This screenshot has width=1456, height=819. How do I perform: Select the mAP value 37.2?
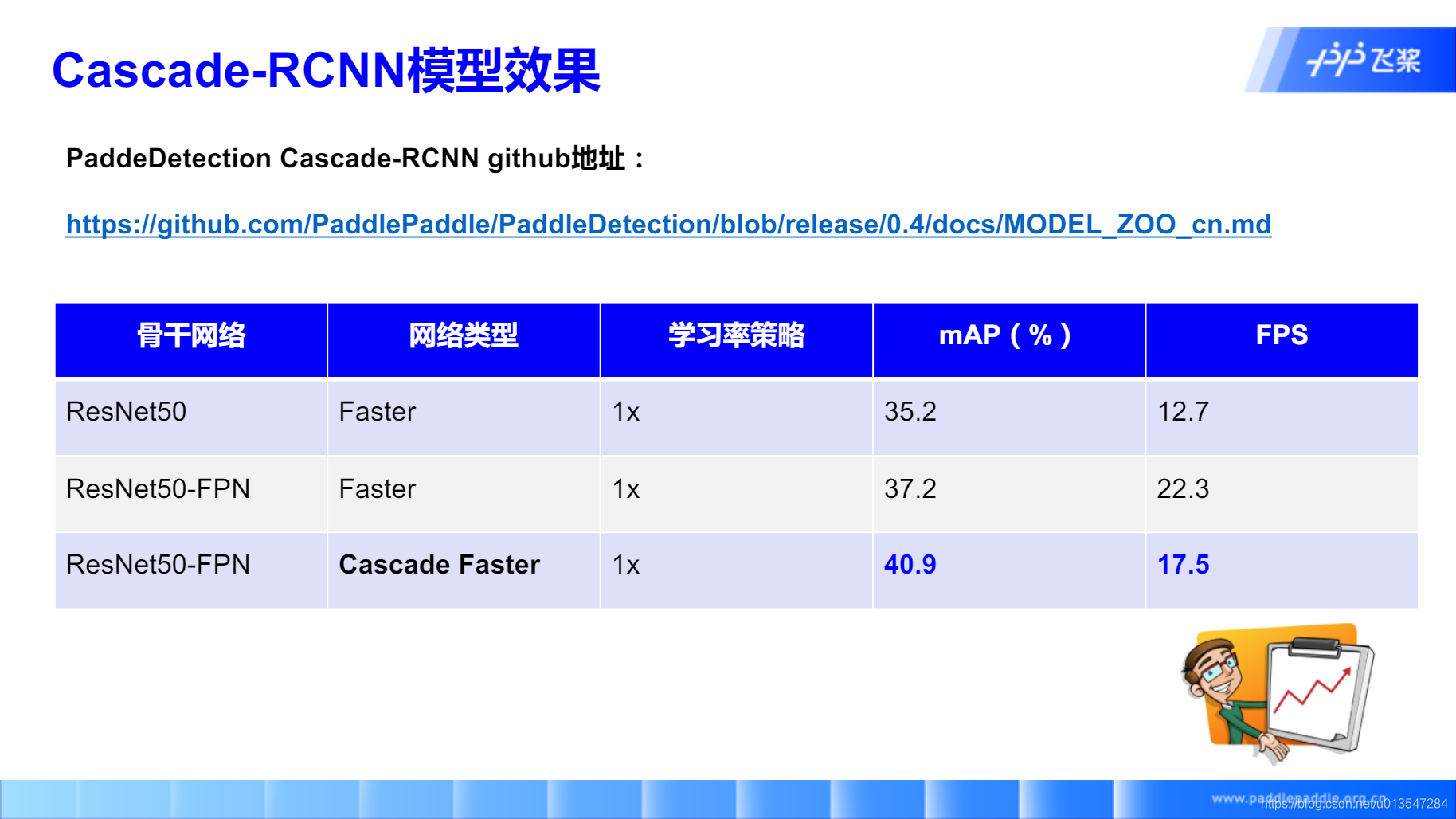[910, 489]
